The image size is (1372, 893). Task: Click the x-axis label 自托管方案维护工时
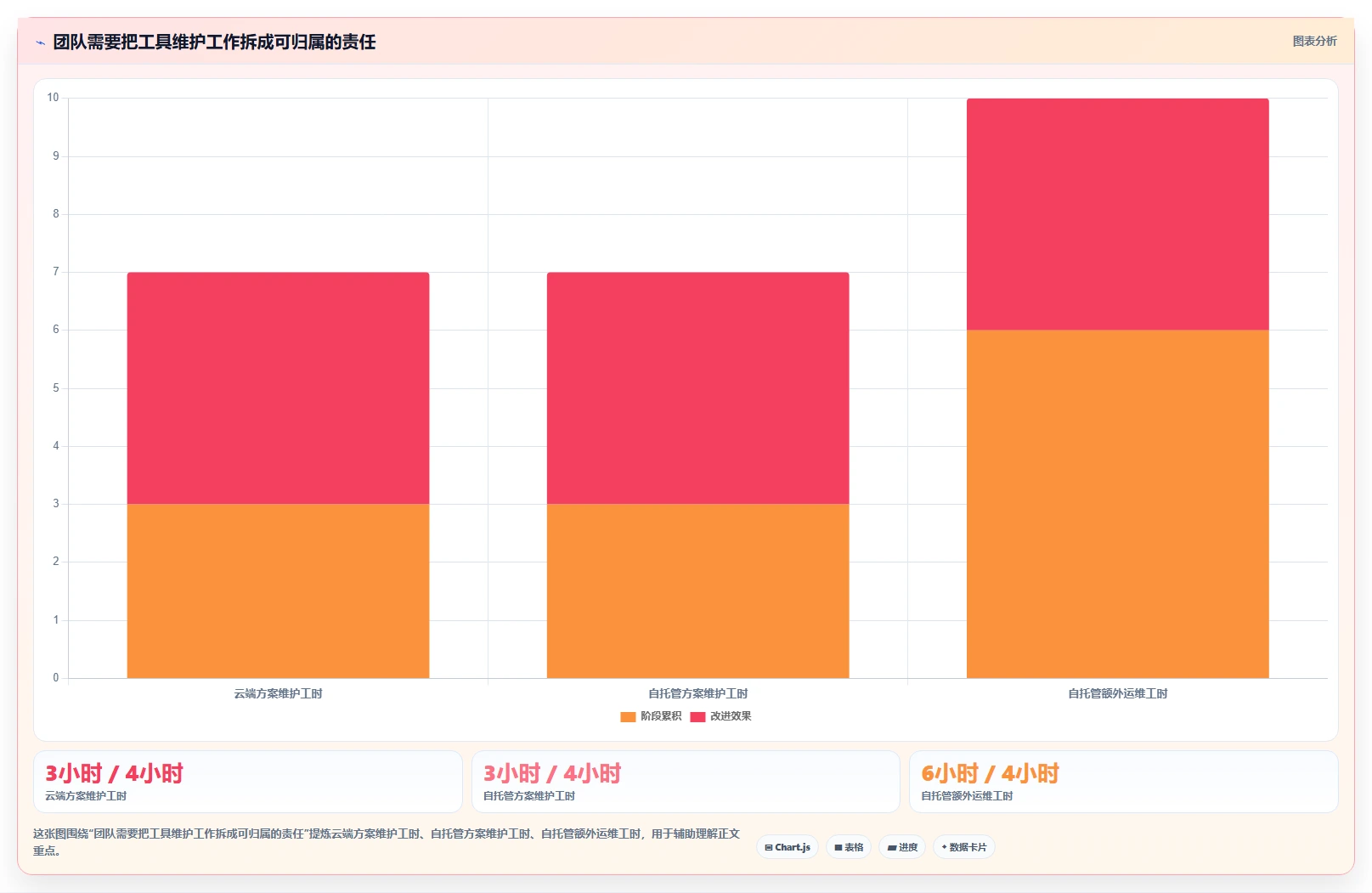coord(697,693)
